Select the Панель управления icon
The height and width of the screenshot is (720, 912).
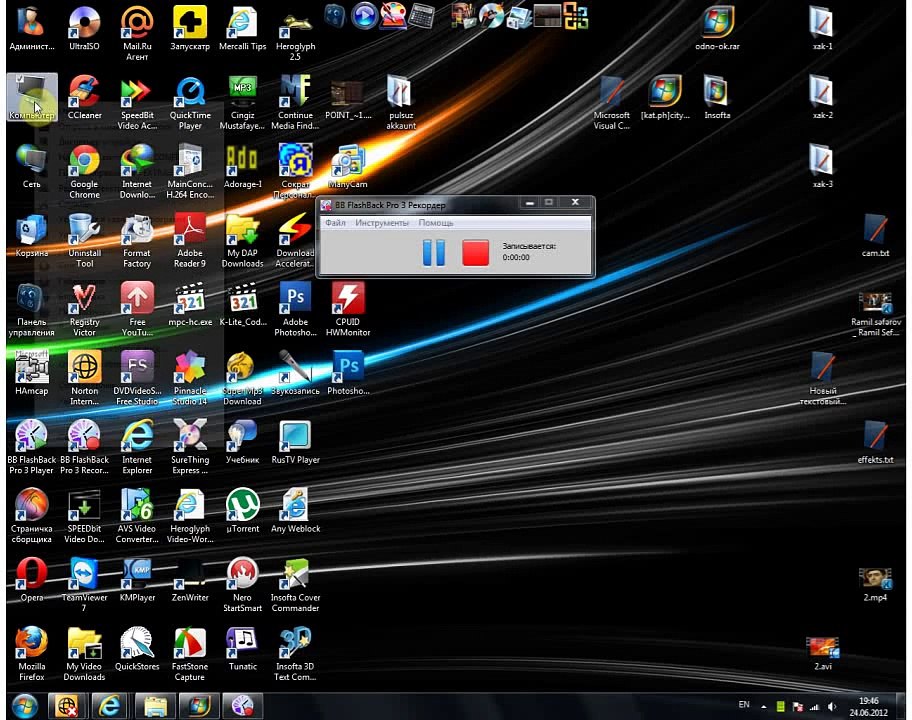(31, 309)
